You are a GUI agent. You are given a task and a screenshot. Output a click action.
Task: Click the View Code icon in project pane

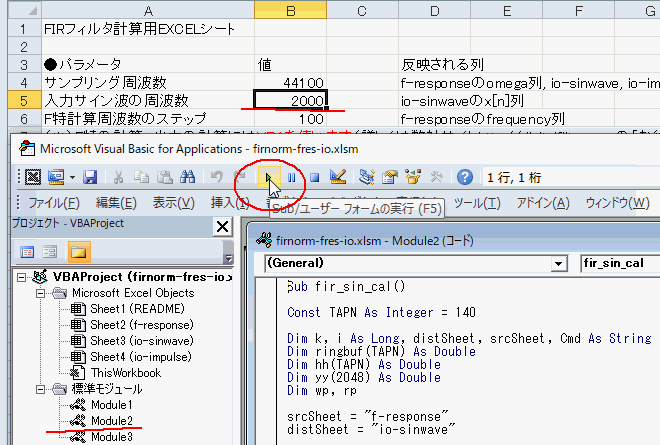click(x=27, y=252)
